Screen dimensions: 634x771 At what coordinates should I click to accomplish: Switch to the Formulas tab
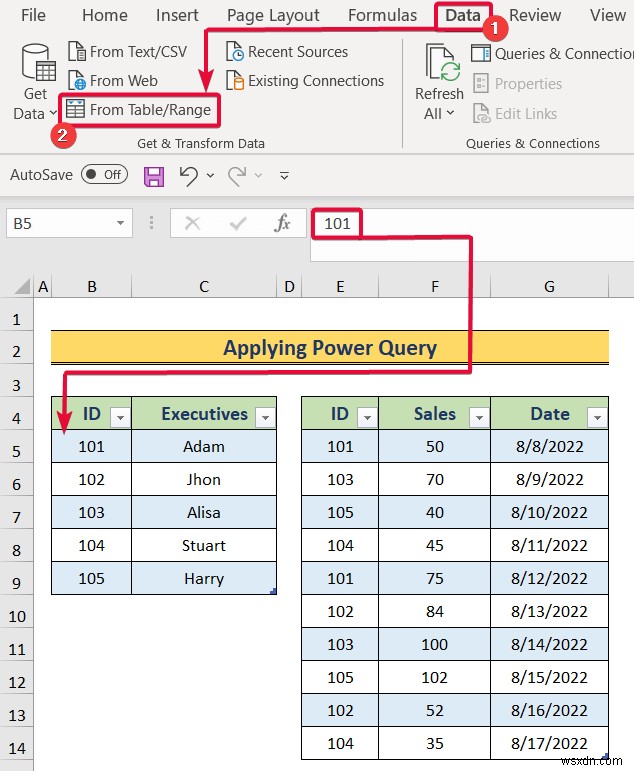click(x=382, y=15)
